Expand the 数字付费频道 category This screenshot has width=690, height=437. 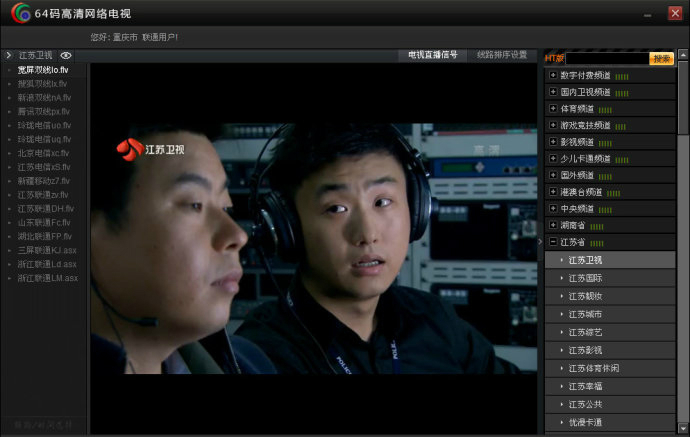[x=553, y=75]
